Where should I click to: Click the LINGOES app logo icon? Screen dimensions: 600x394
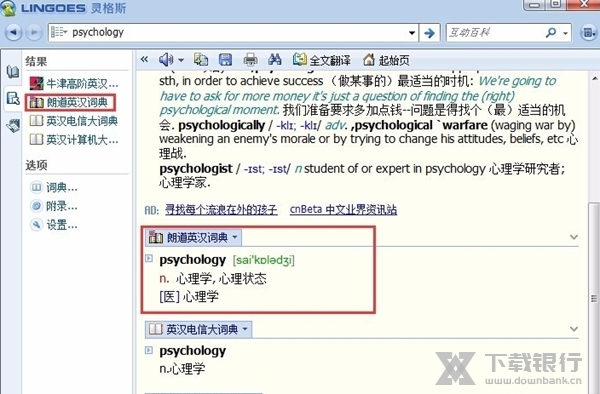(x=8, y=8)
